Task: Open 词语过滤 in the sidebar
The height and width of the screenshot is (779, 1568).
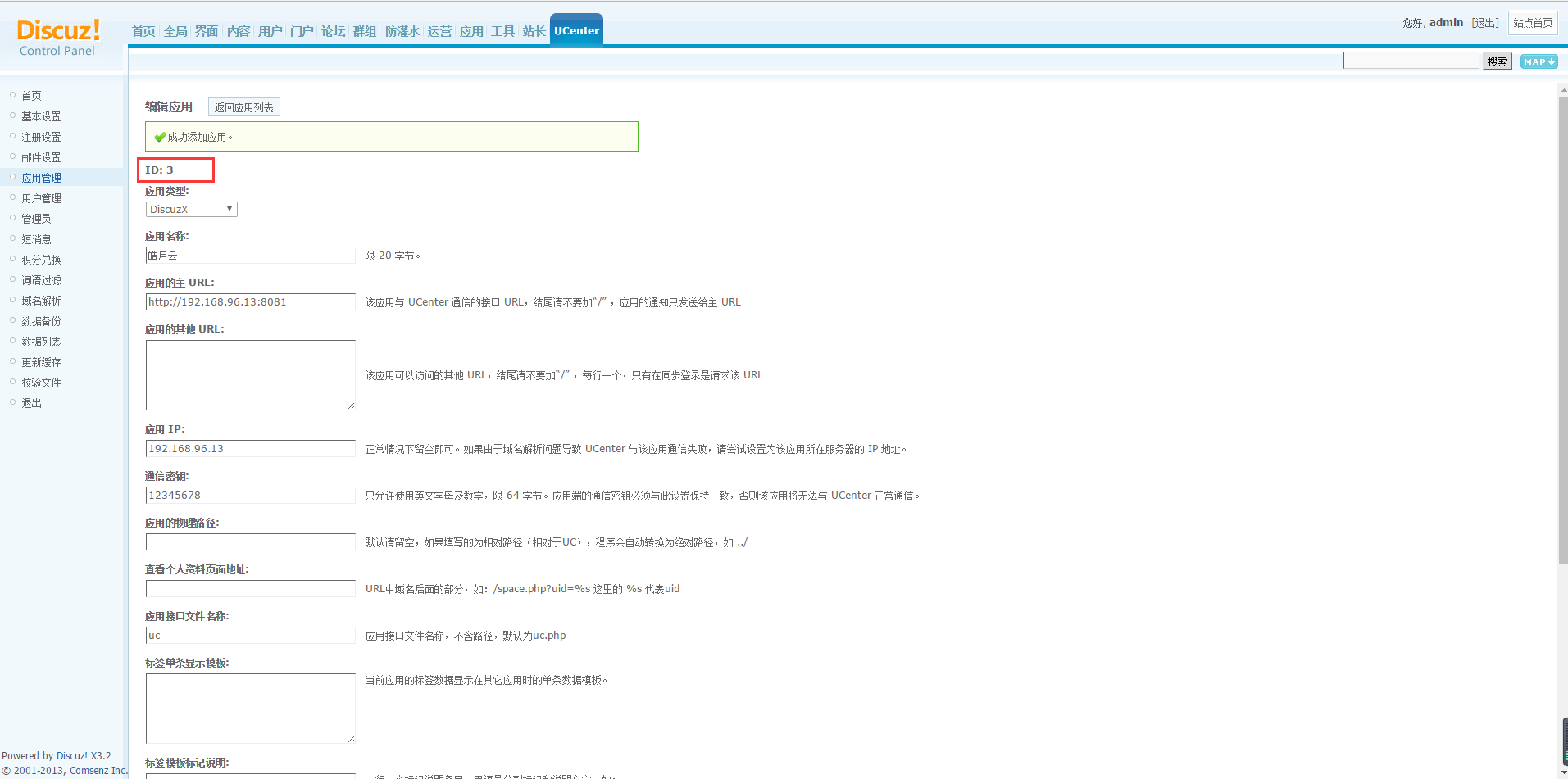Action: coord(41,280)
